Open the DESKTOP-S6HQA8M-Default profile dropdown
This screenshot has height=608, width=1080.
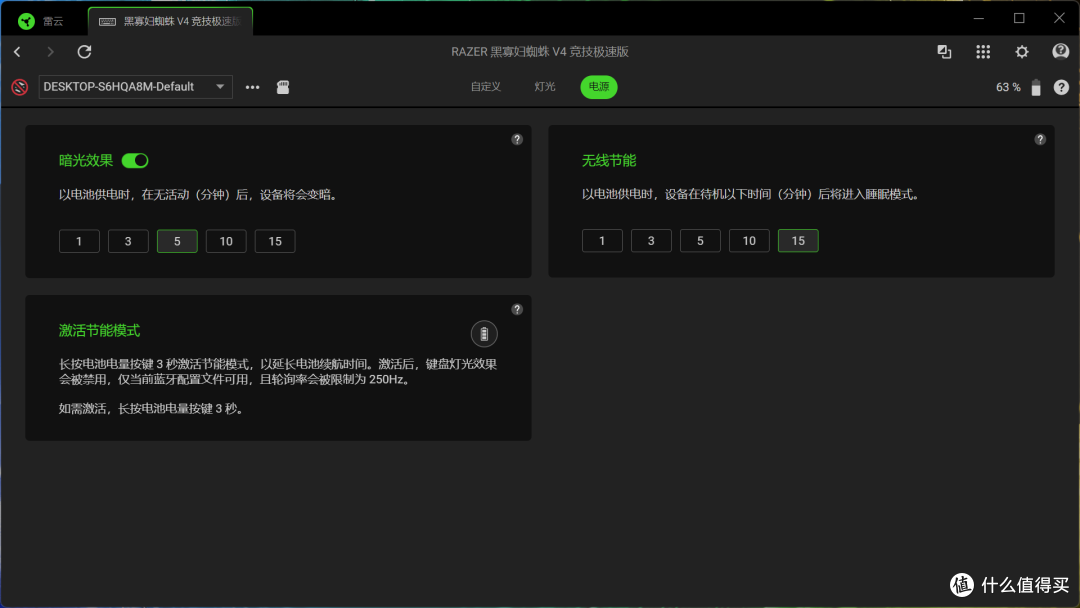[136, 87]
